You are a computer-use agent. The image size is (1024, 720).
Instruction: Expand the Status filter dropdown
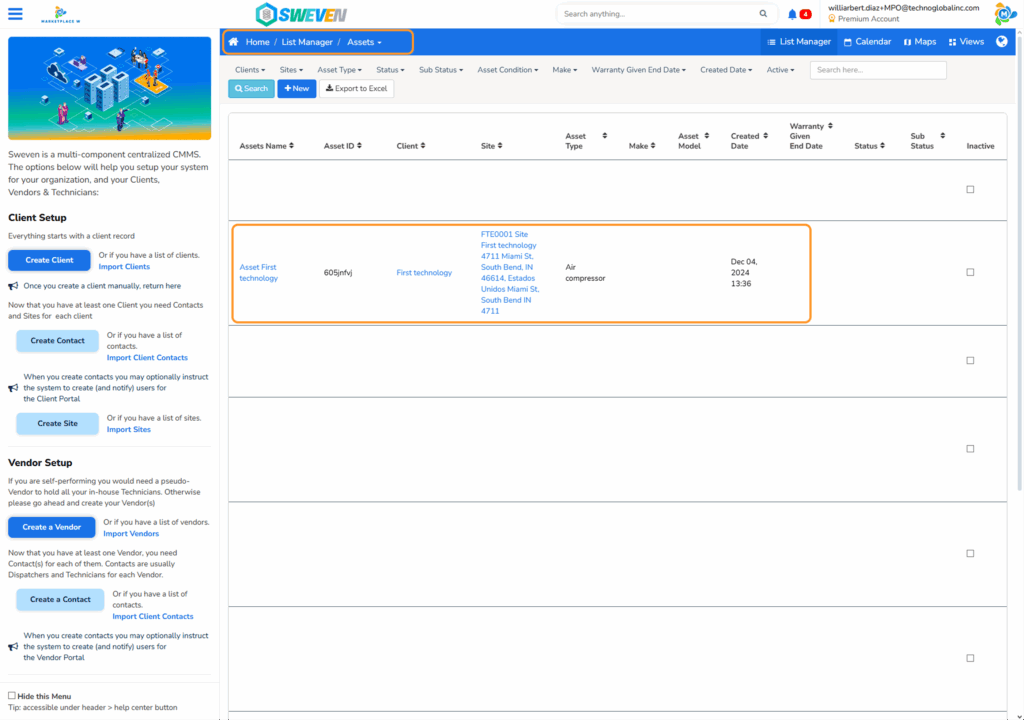[390, 70]
